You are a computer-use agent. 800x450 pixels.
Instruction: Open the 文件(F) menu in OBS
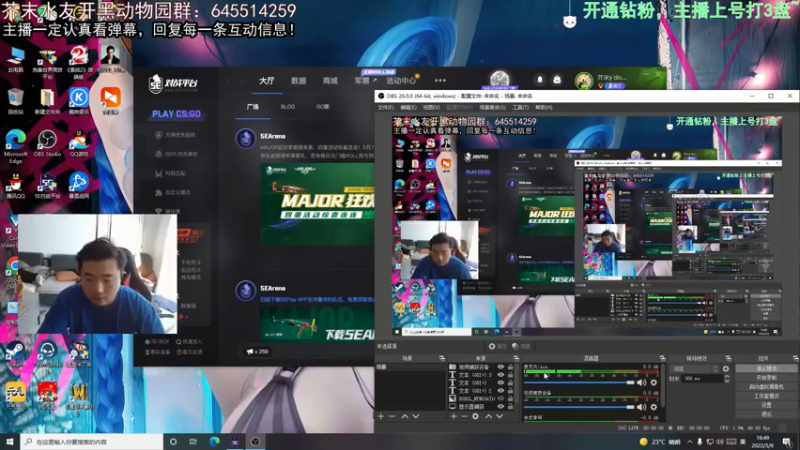(x=386, y=108)
